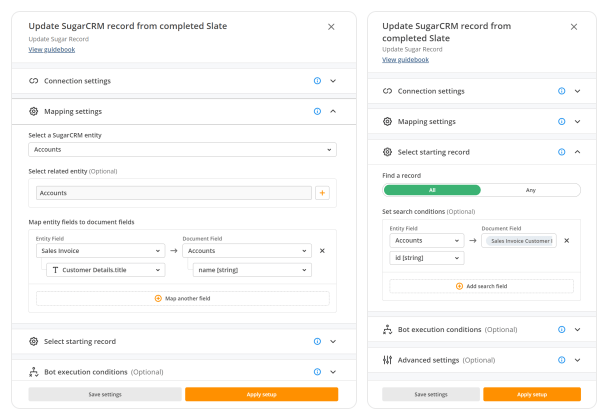The image size is (608, 420).
Task: Select Any in Find a record toggle
Action: (x=530, y=190)
